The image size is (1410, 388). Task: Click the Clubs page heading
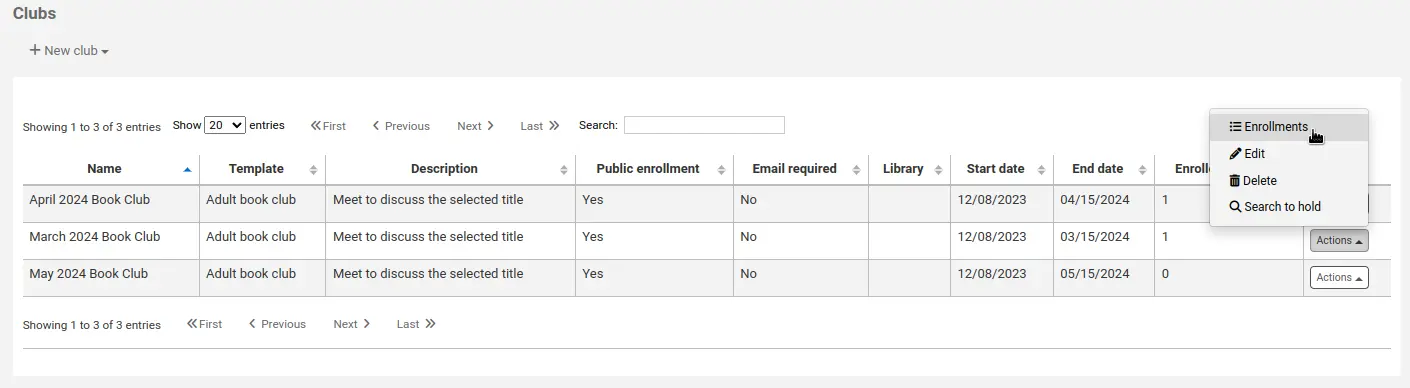(x=34, y=14)
